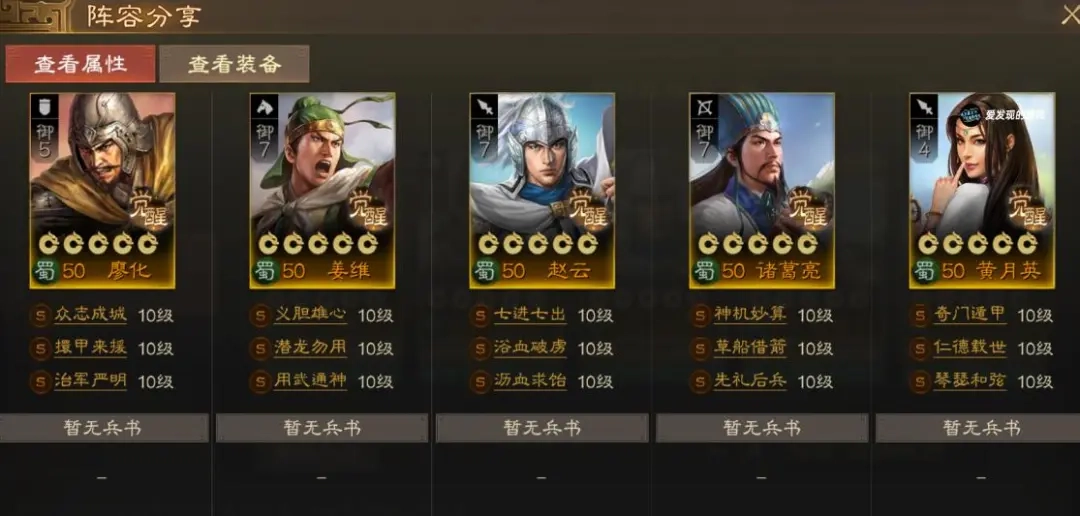Click the bow troop icon on 诸葛亮's card
1080x516 pixels.
click(x=703, y=107)
